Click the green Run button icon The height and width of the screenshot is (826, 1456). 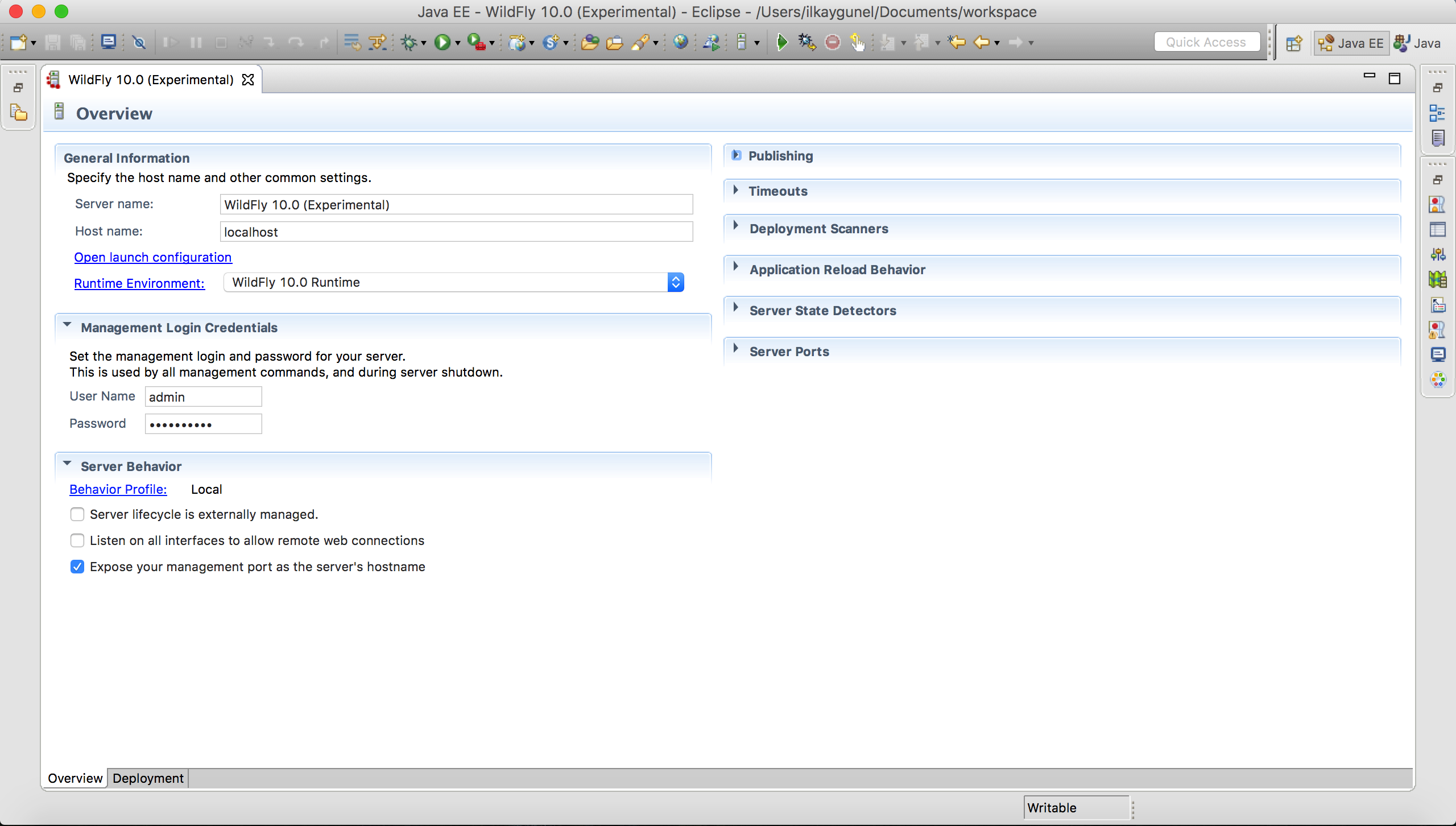pos(442,43)
